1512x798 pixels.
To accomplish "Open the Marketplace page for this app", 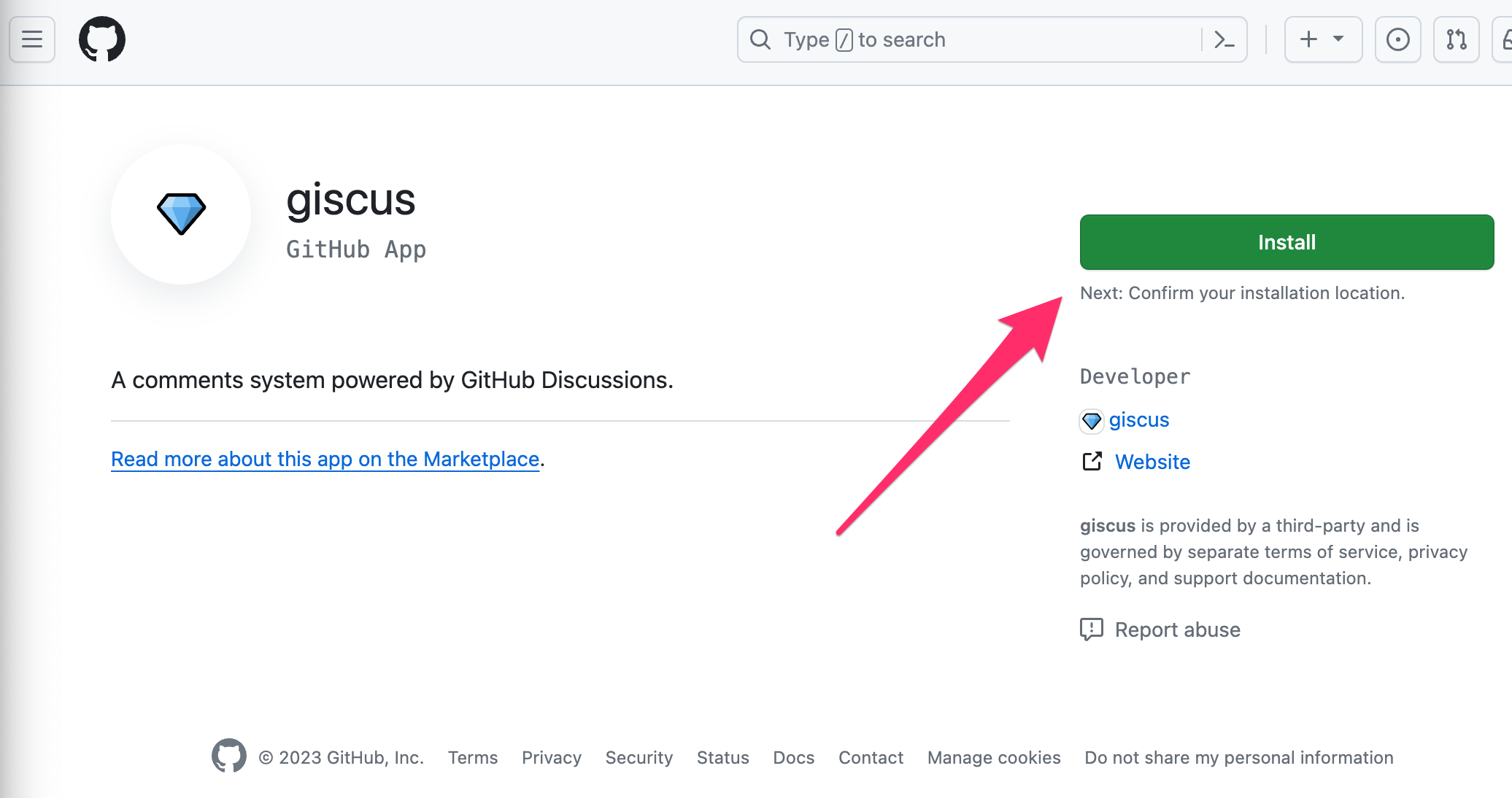I will point(325,459).
